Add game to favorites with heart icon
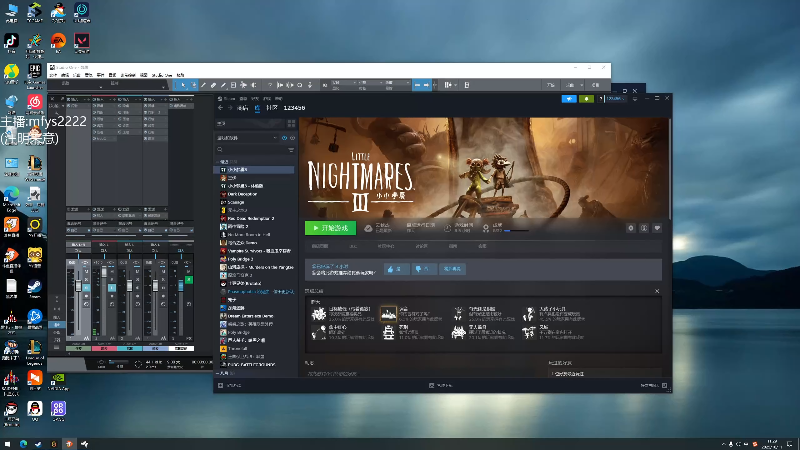 (657, 228)
